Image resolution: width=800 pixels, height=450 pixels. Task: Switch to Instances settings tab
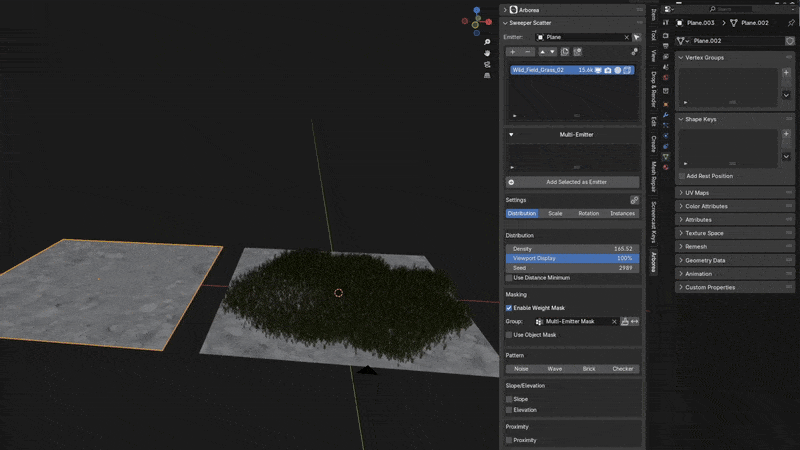point(622,213)
